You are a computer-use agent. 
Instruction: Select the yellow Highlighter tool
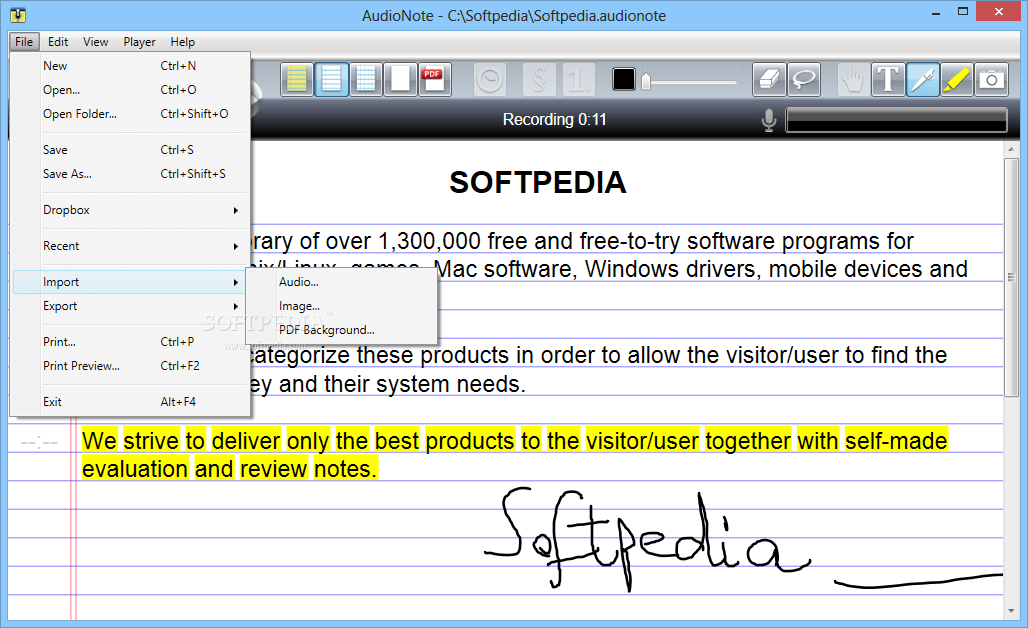click(x=957, y=80)
